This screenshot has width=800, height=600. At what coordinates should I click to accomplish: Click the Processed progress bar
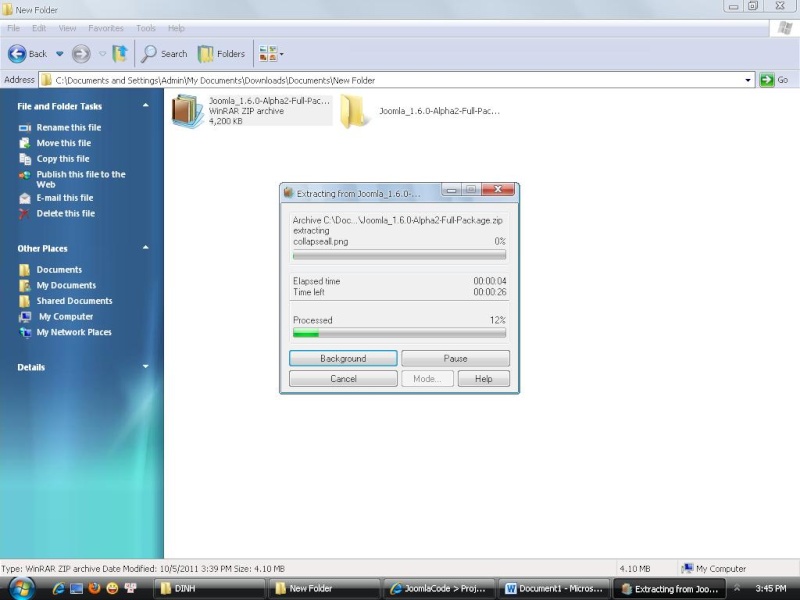(x=399, y=334)
